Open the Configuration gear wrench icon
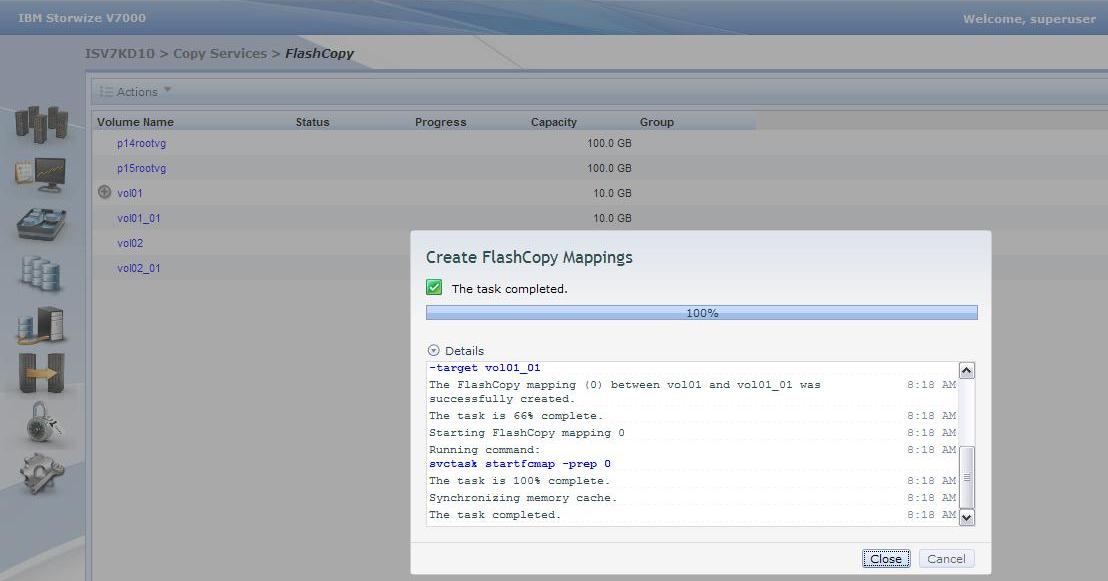Image resolution: width=1108 pixels, height=581 pixels. (42, 472)
